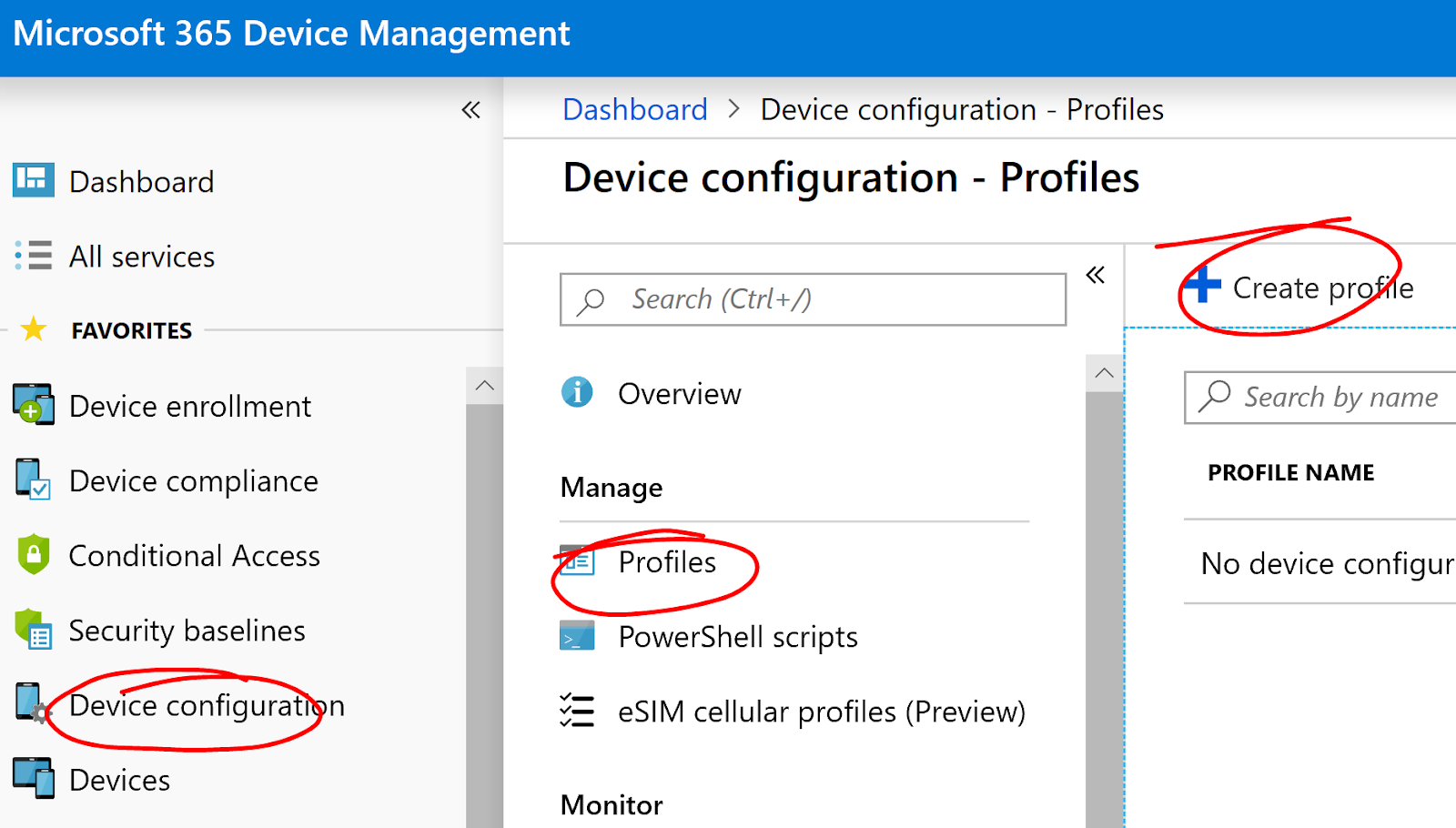Select the Devices icon at the bottom
The image size is (1456, 828).
coord(32,779)
